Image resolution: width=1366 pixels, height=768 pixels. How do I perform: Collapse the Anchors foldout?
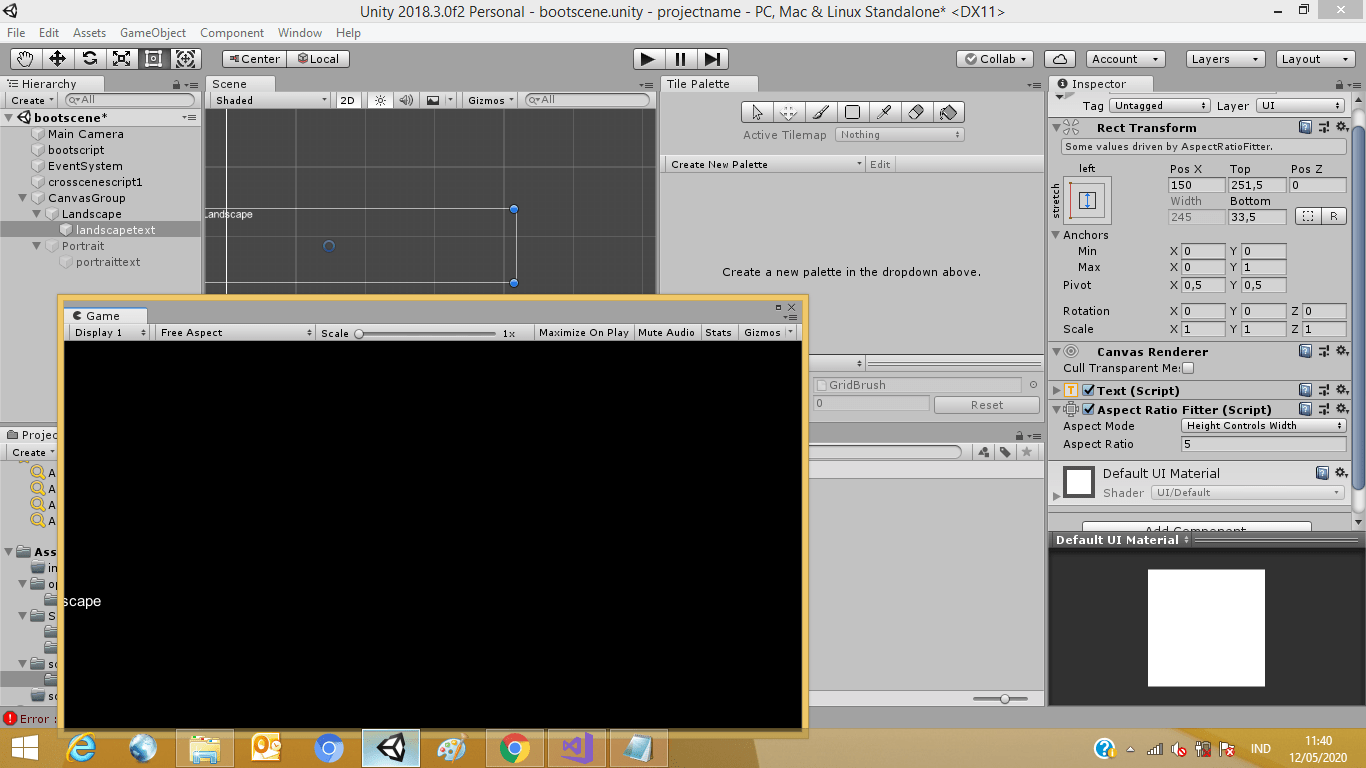[x=1056, y=235]
